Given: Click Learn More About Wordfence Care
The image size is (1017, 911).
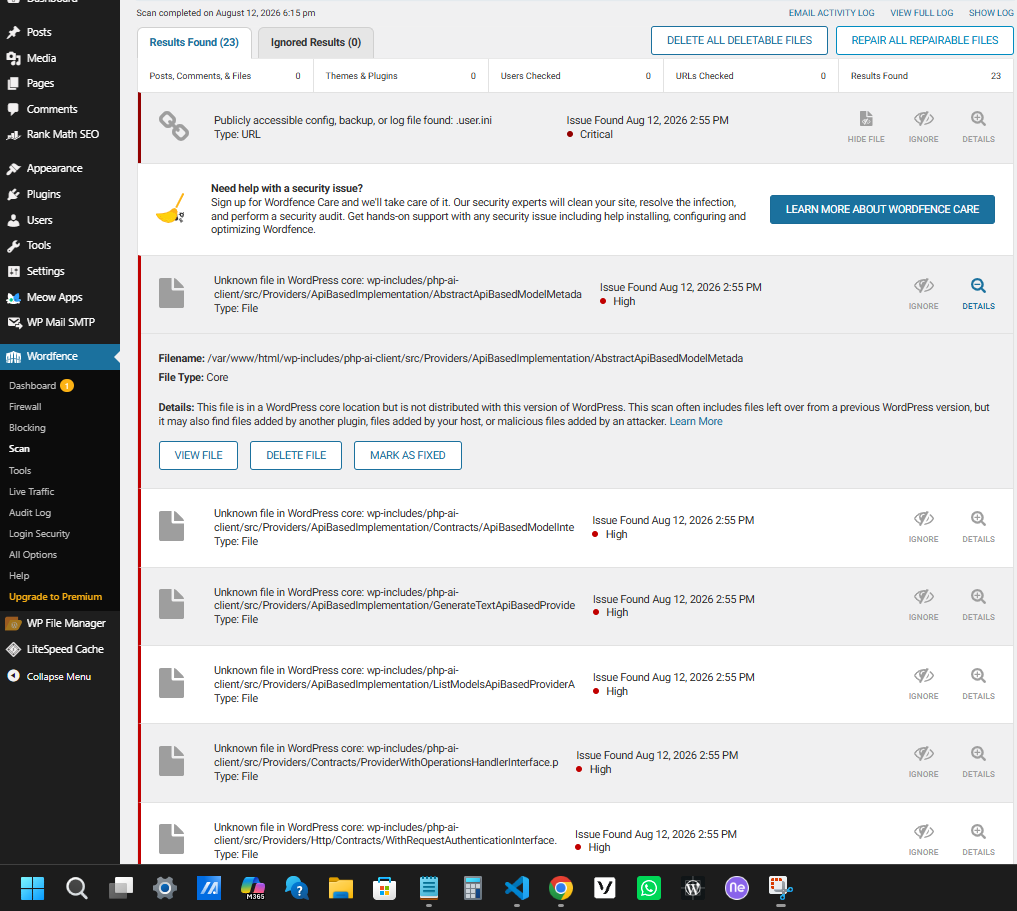Looking at the screenshot, I should point(882,209).
